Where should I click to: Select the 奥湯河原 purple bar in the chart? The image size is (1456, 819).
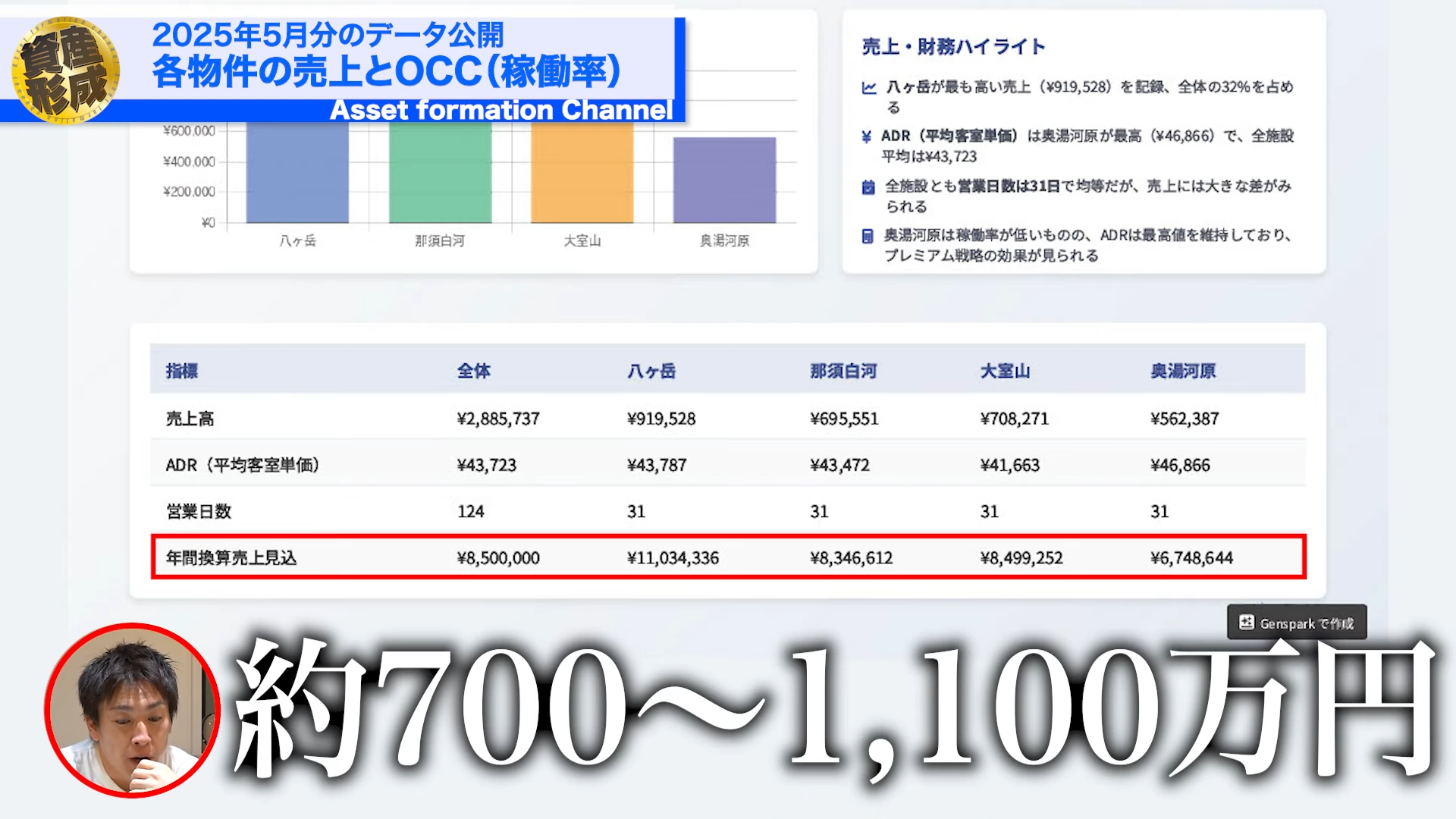[724, 178]
